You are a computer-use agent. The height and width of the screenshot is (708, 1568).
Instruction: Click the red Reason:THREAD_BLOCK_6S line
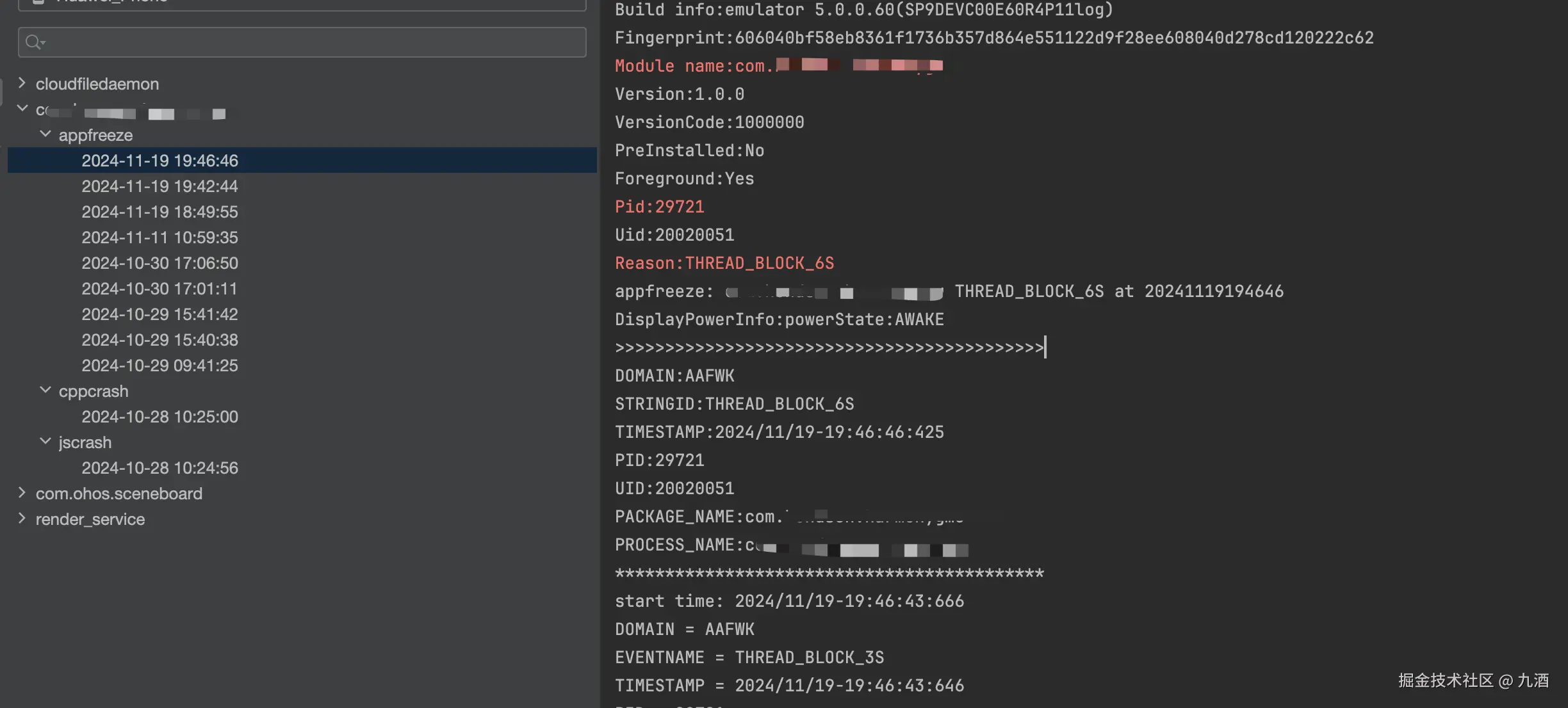(724, 263)
